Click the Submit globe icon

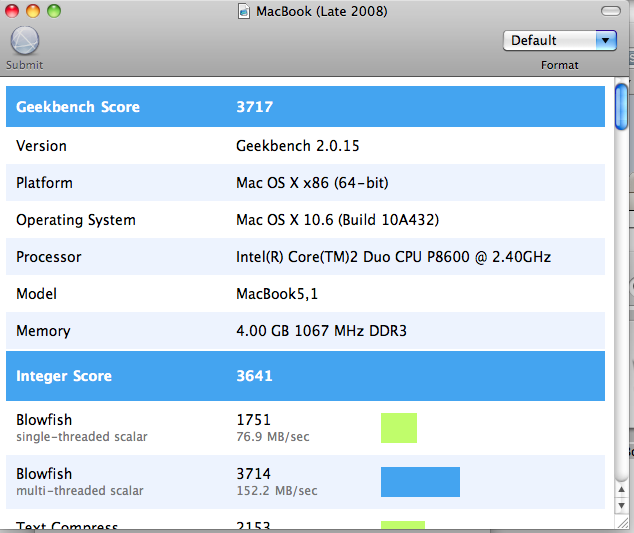25,40
